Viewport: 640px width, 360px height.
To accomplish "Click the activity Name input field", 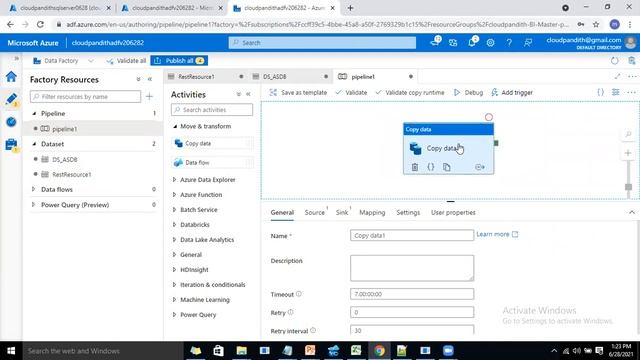I will tap(412, 236).
